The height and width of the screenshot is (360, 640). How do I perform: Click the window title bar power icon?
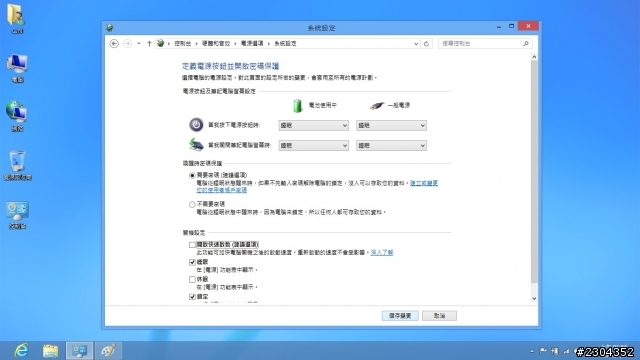click(x=109, y=28)
